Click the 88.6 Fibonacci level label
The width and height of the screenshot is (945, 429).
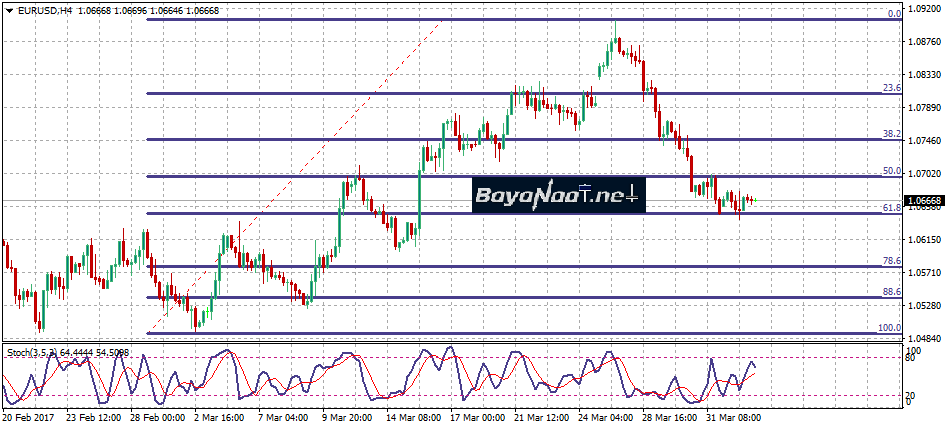892,292
